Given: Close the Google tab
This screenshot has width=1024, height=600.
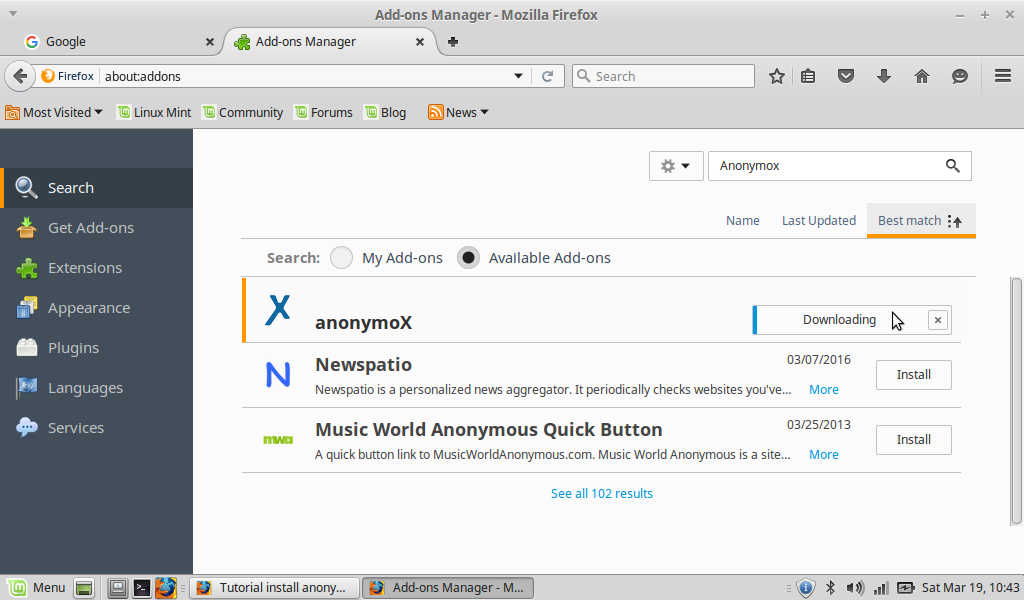Looking at the screenshot, I should (210, 42).
